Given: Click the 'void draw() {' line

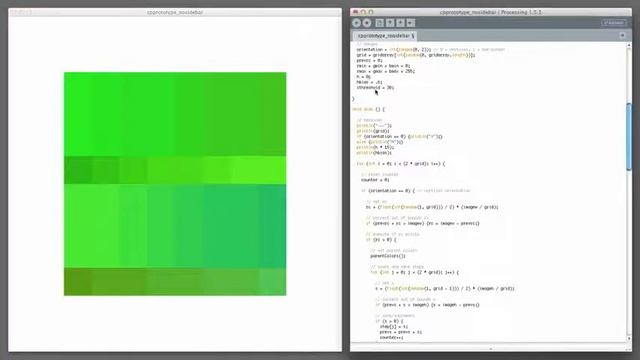Looking at the screenshot, I should point(368,109).
